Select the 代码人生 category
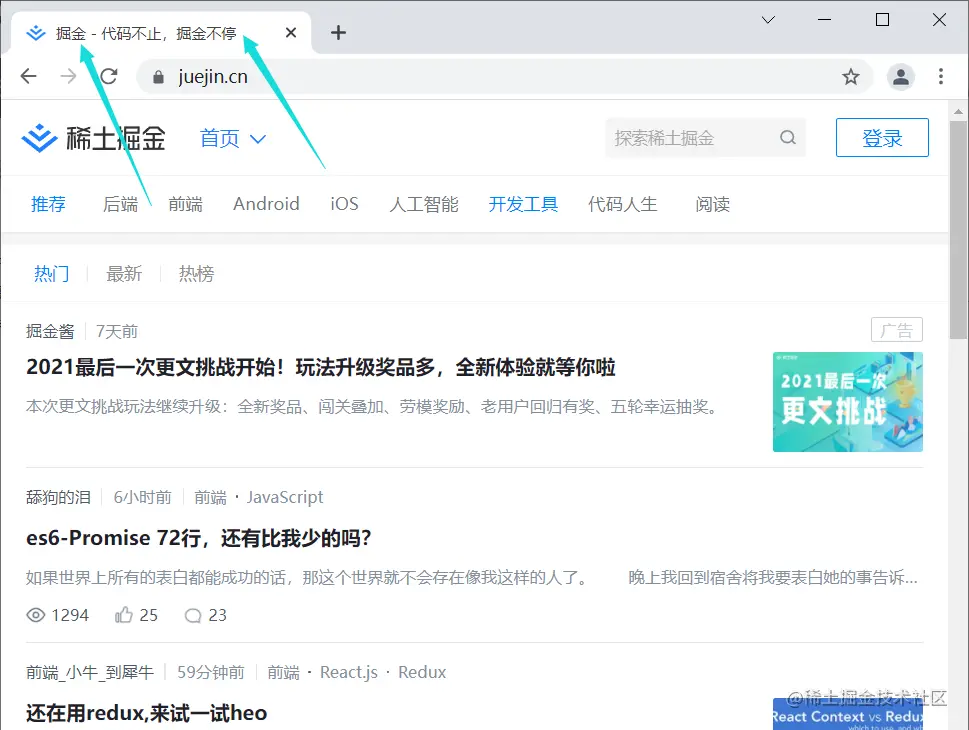The height and width of the screenshot is (730, 969). [623, 204]
